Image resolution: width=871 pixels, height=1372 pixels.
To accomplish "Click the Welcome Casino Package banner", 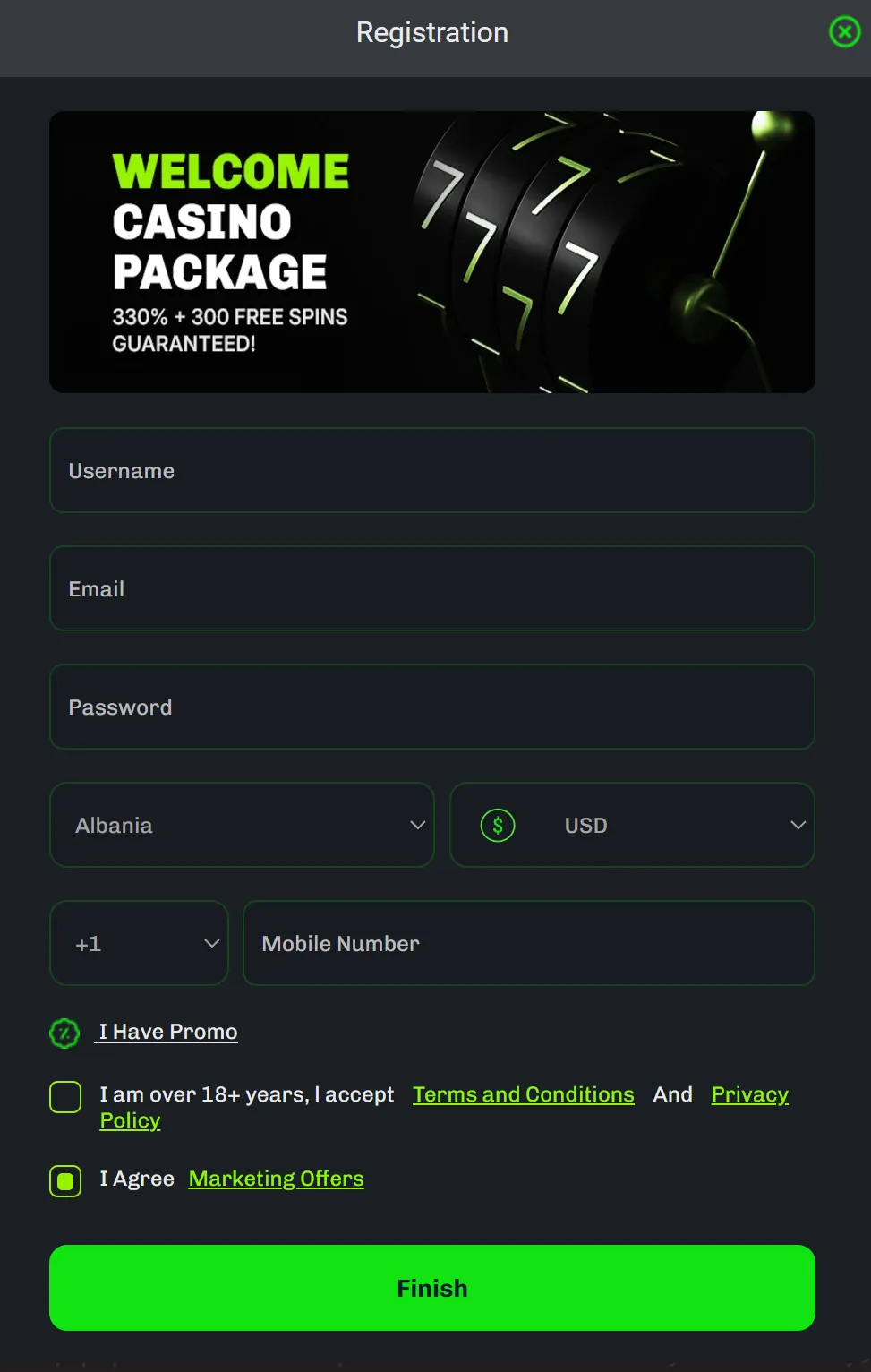I will point(432,252).
